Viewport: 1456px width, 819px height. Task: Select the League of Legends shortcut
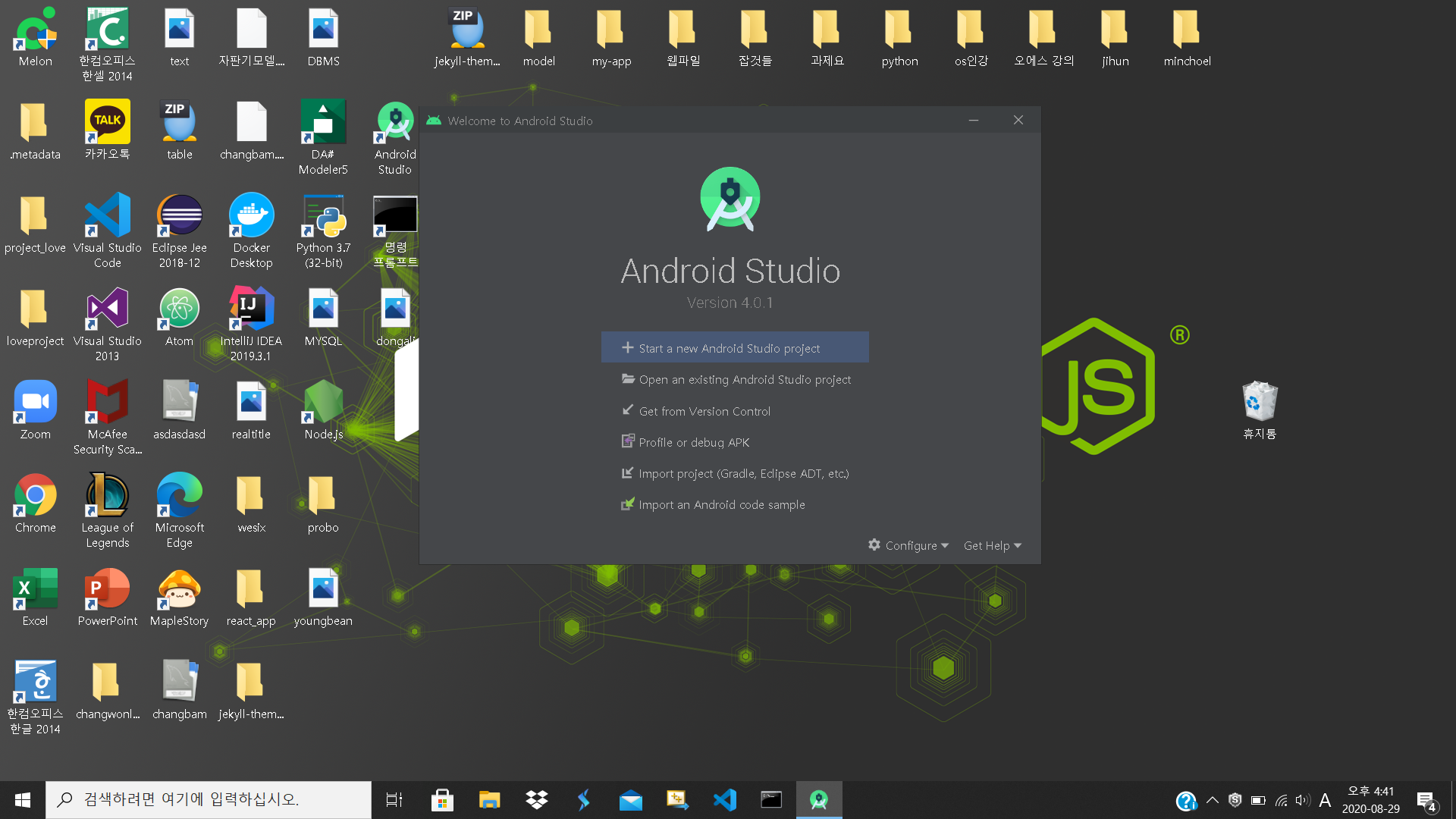tap(108, 510)
